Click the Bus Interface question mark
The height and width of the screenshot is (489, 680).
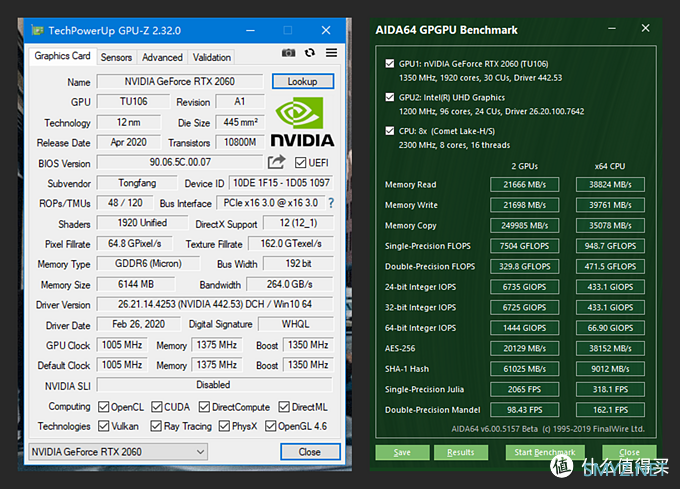(x=331, y=202)
